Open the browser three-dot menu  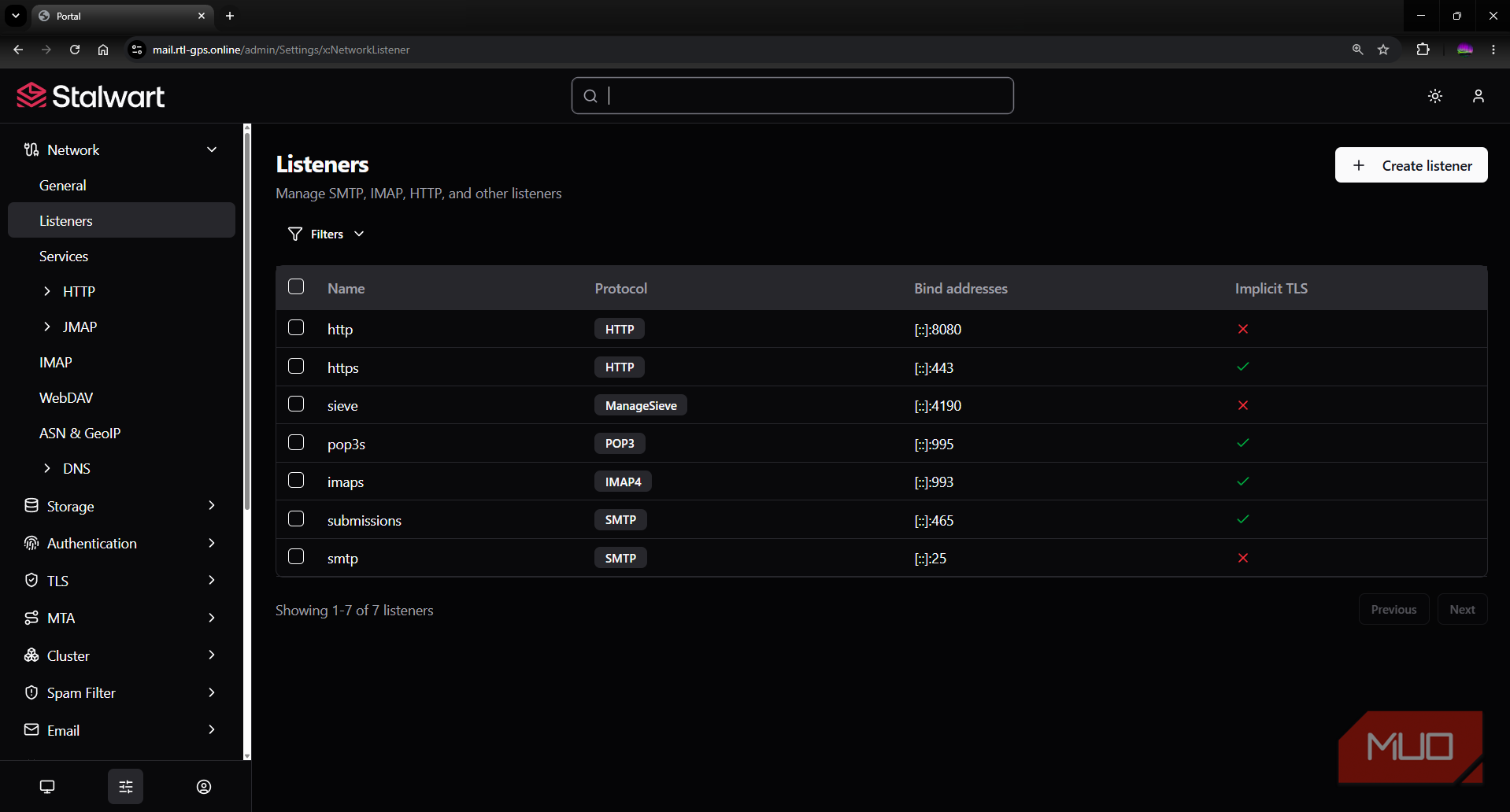(x=1493, y=50)
